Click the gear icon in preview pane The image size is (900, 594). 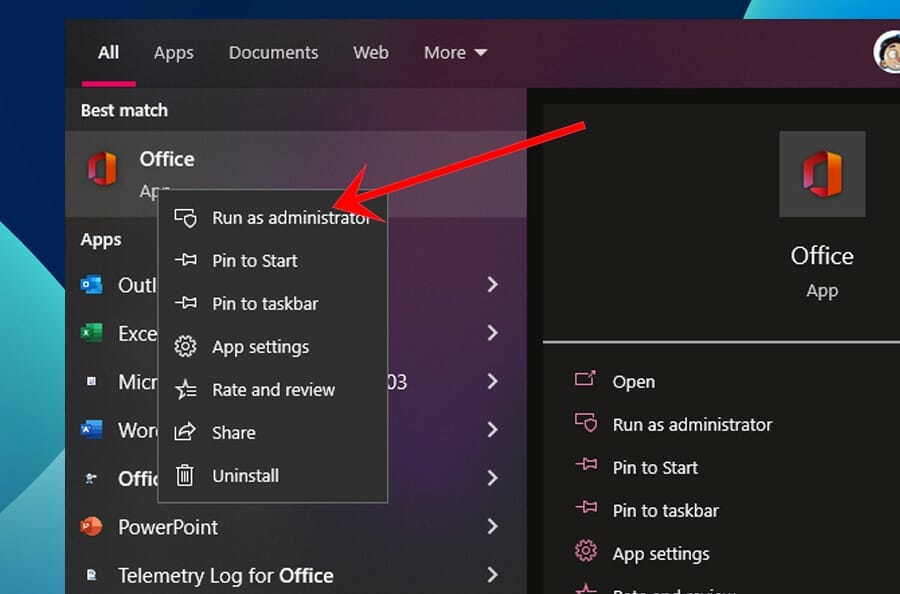pos(586,551)
